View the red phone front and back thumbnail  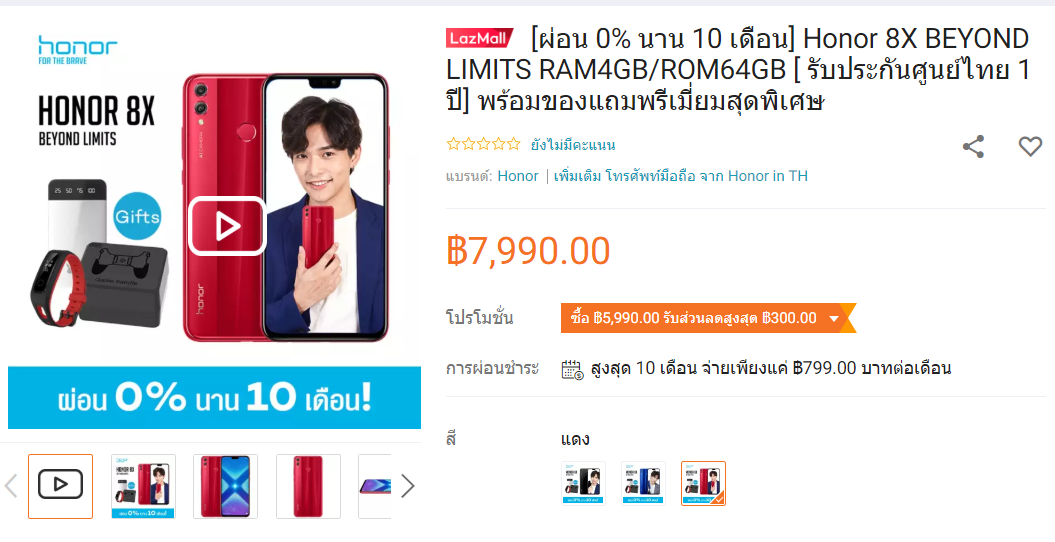pos(225,486)
